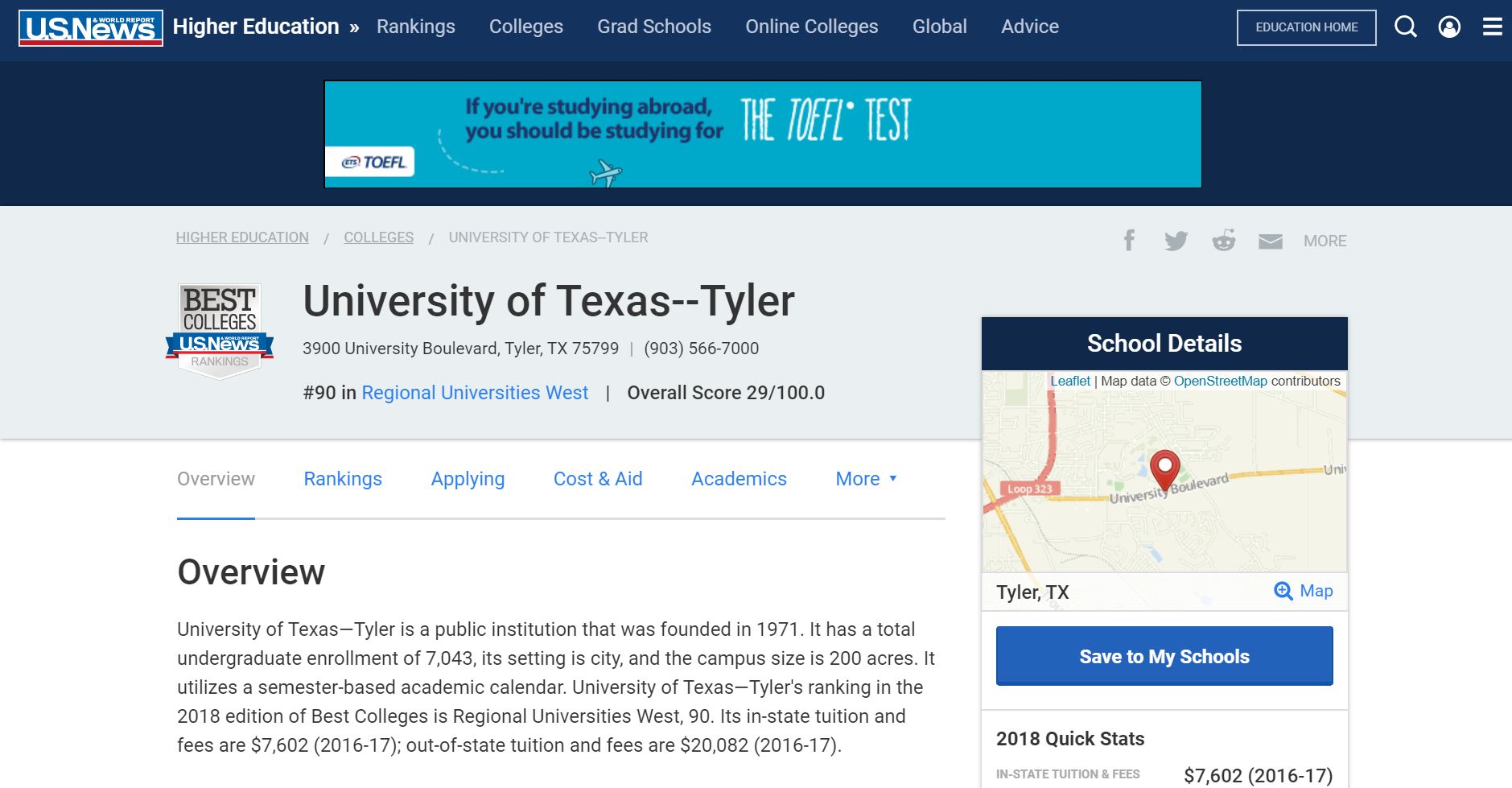Expand MORE sharing options
This screenshot has width=1512, height=788.
coord(1325,241)
